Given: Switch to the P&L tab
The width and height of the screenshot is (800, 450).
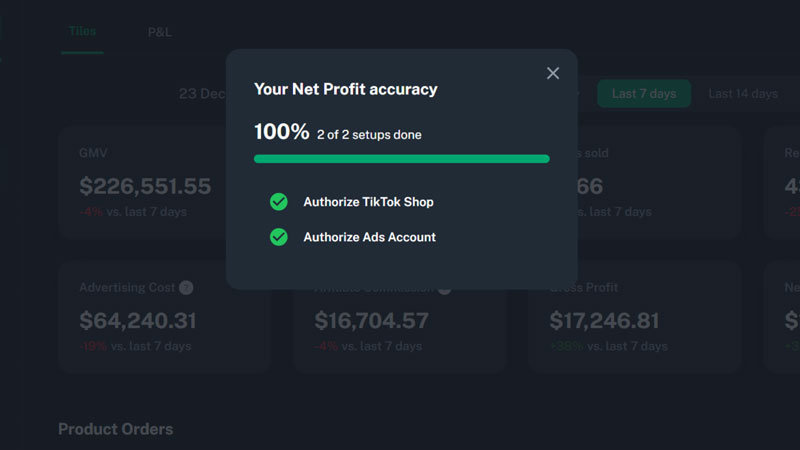Looking at the screenshot, I should pyautogui.click(x=160, y=33).
